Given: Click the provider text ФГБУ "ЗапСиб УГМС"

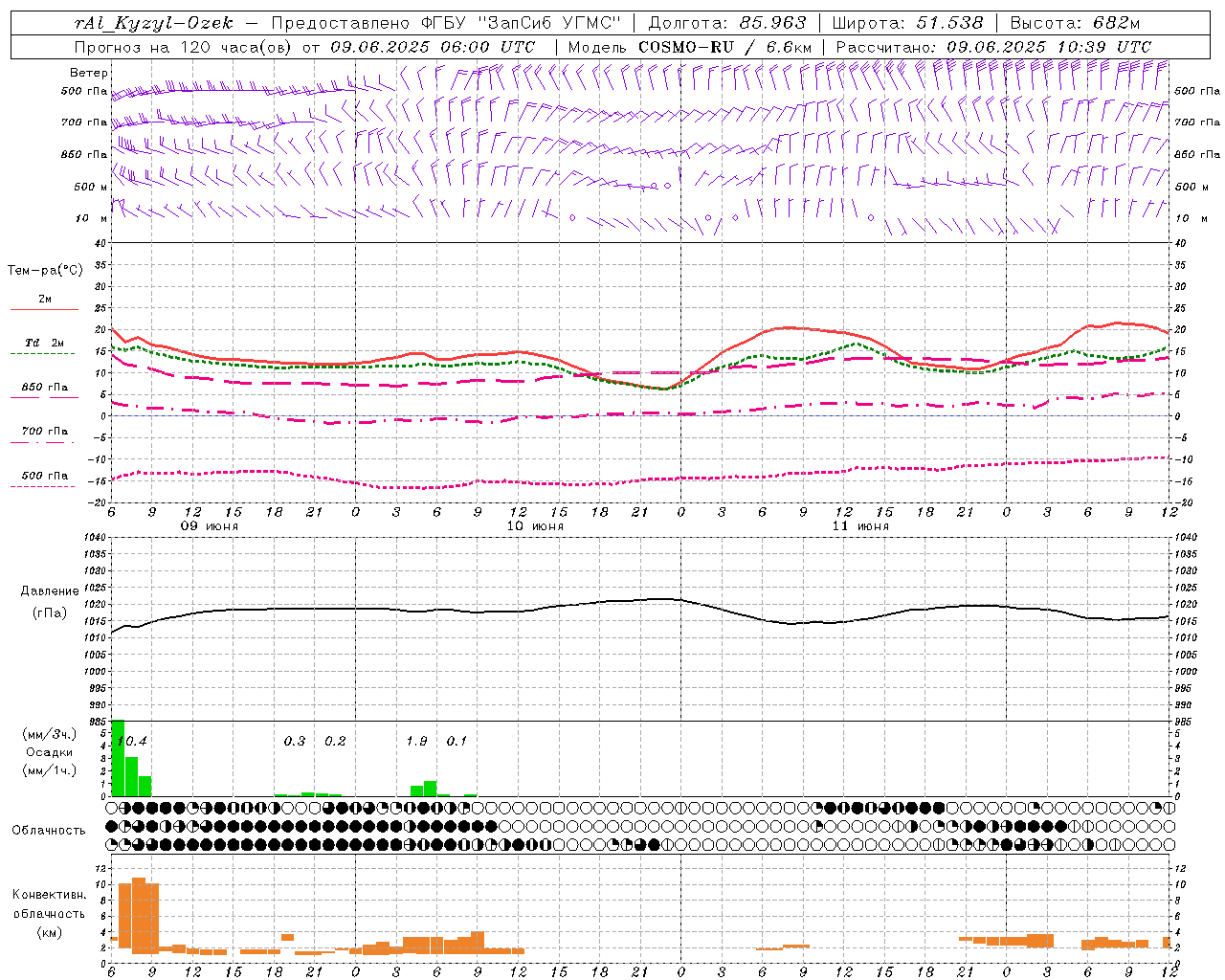Looking at the screenshot, I should (x=520, y=23).
